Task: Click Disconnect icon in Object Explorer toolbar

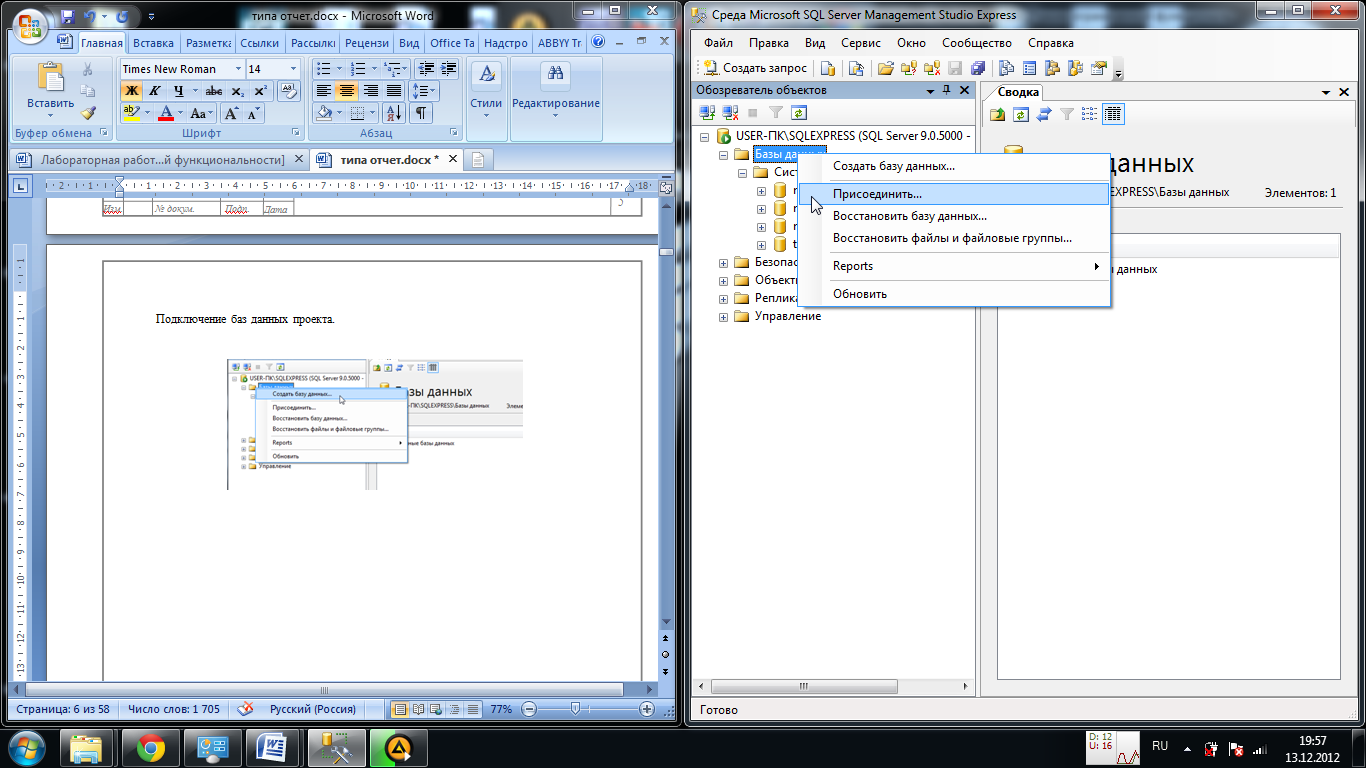Action: click(731, 113)
